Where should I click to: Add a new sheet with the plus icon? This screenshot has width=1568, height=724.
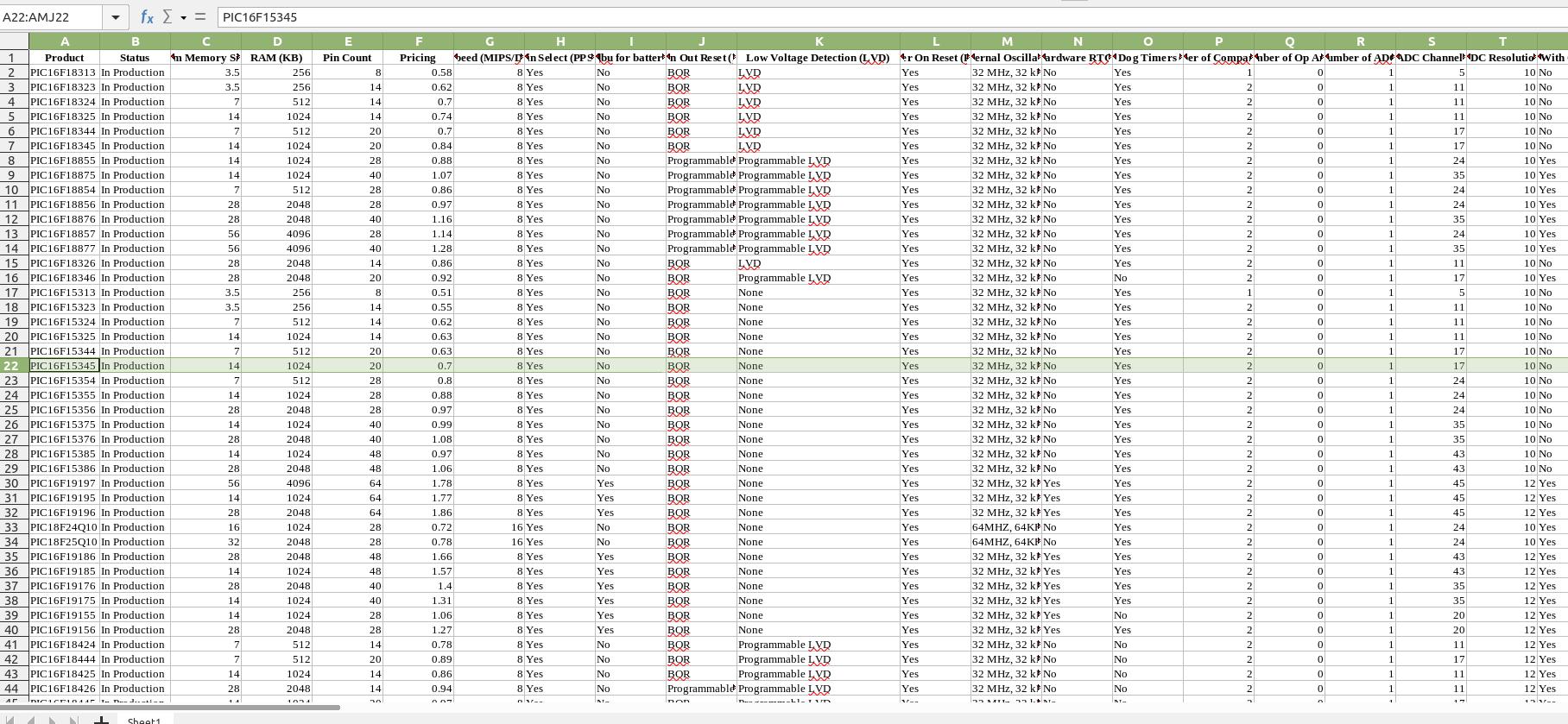tap(101, 720)
